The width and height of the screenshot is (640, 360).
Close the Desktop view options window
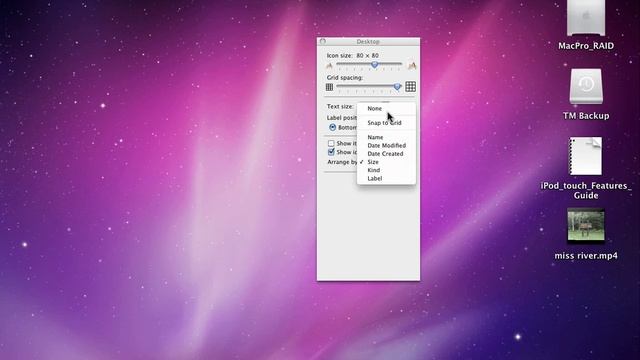click(323, 41)
